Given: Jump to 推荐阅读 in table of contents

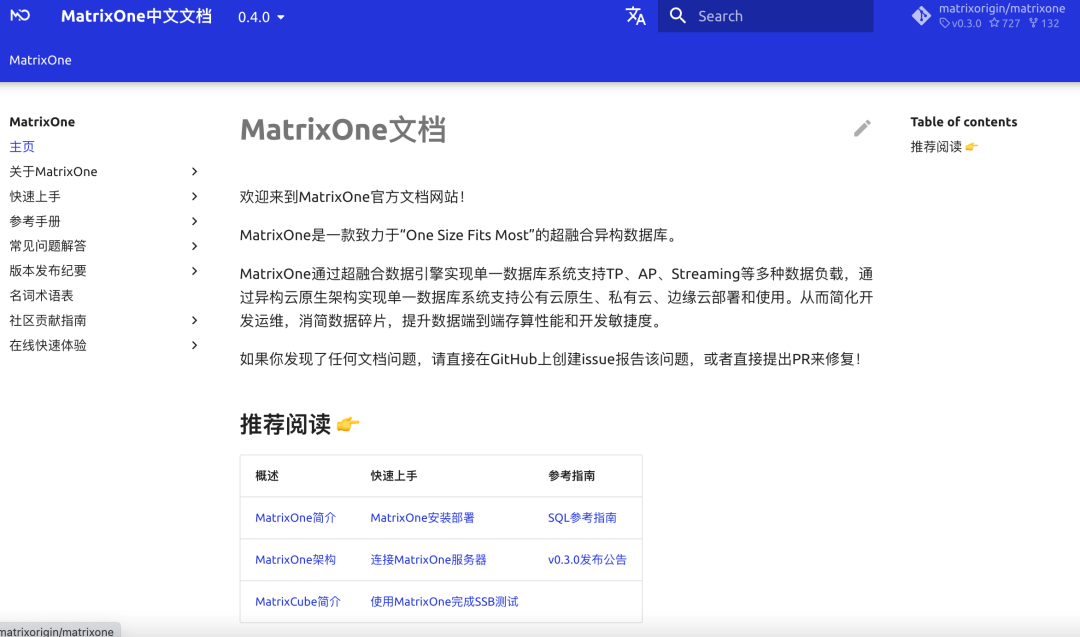Looking at the screenshot, I should click(x=944, y=147).
